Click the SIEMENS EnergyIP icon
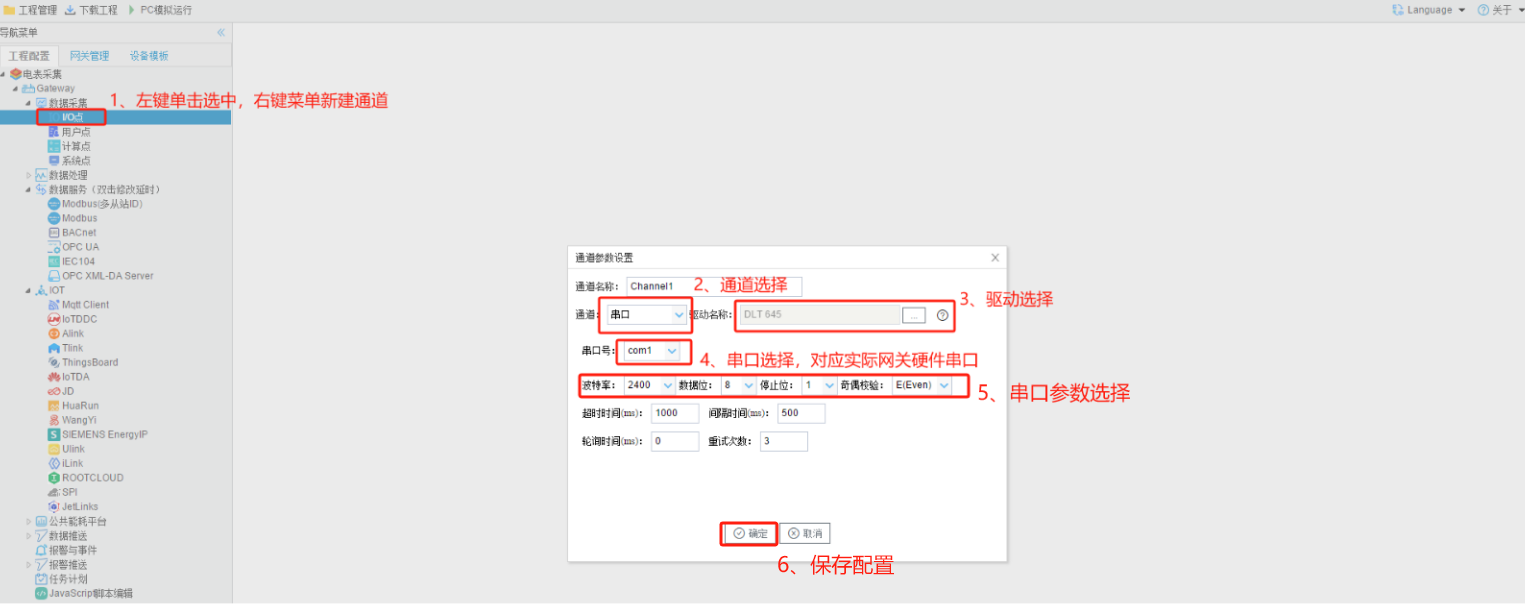 [54, 435]
